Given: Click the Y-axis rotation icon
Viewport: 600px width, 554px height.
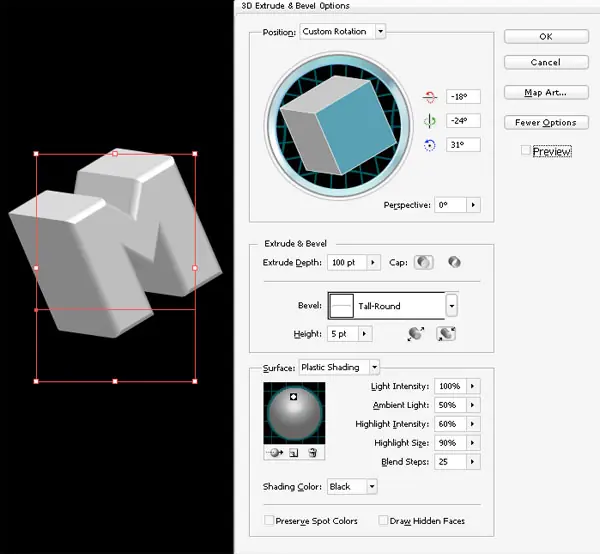Looking at the screenshot, I should (x=430, y=121).
